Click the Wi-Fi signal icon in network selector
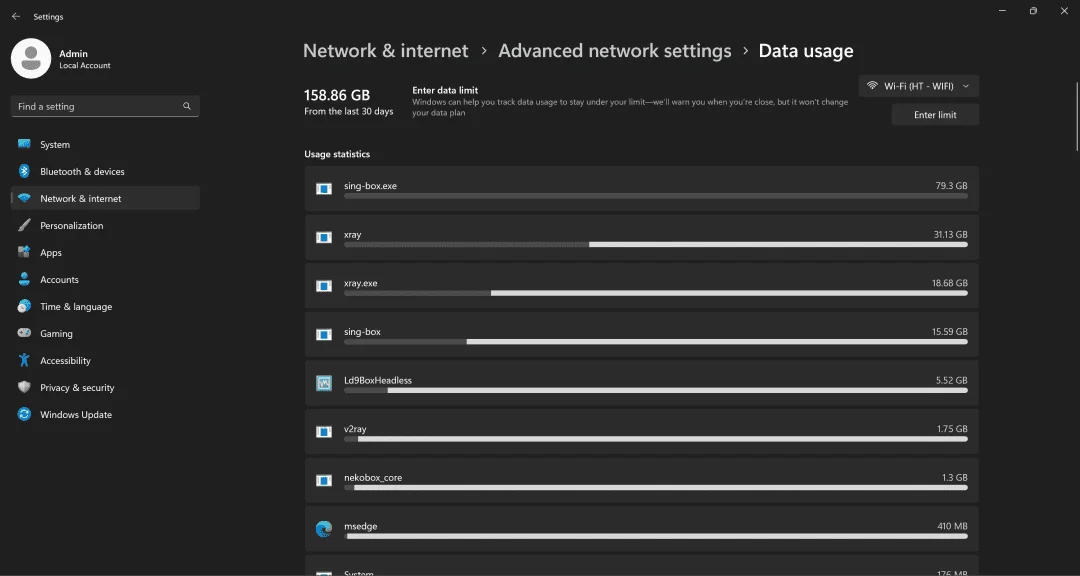Viewport: 1080px width, 576px height. point(873,86)
